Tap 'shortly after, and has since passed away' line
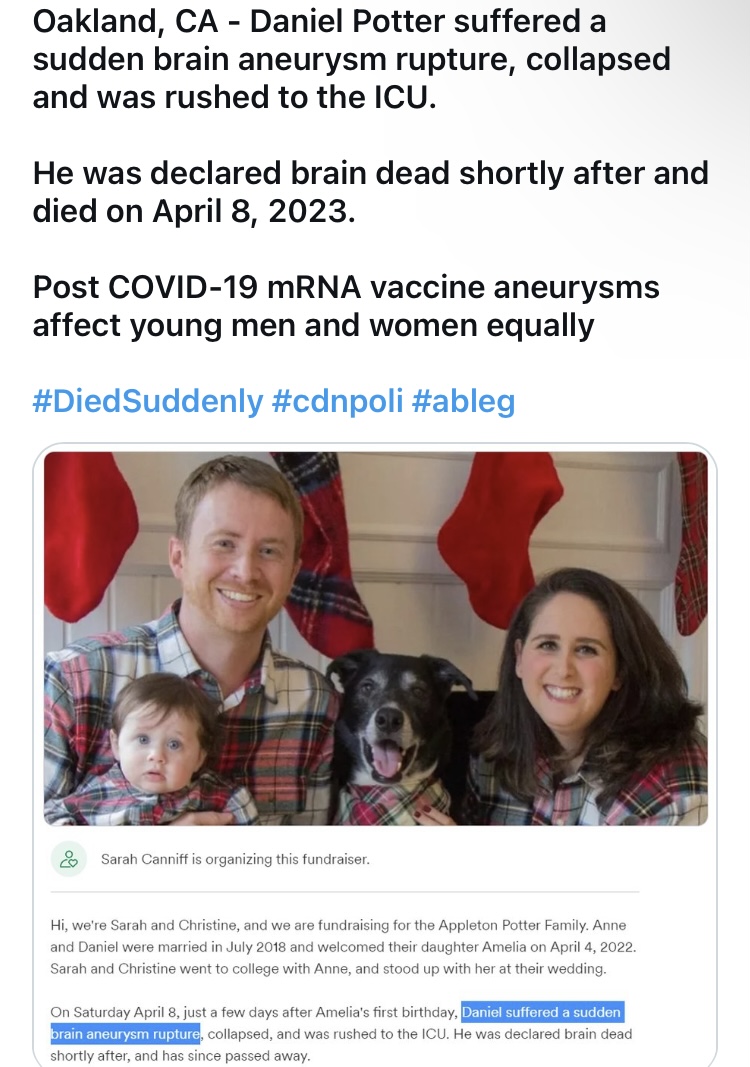 pos(180,1055)
